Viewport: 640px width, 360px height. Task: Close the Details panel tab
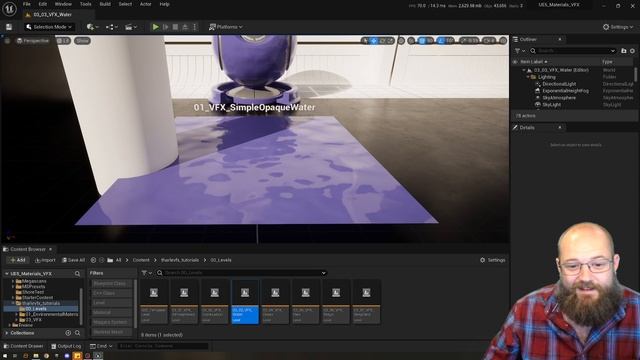coord(560,127)
